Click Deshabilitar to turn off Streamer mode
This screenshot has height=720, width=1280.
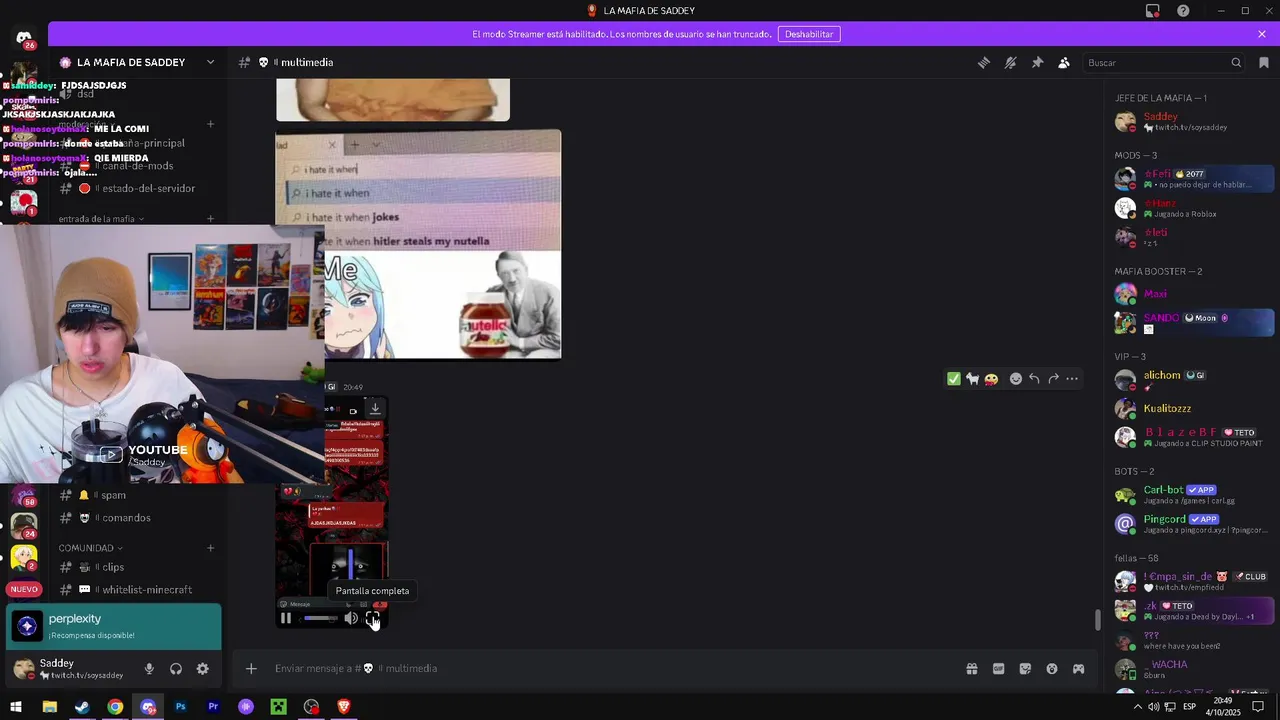[809, 34]
